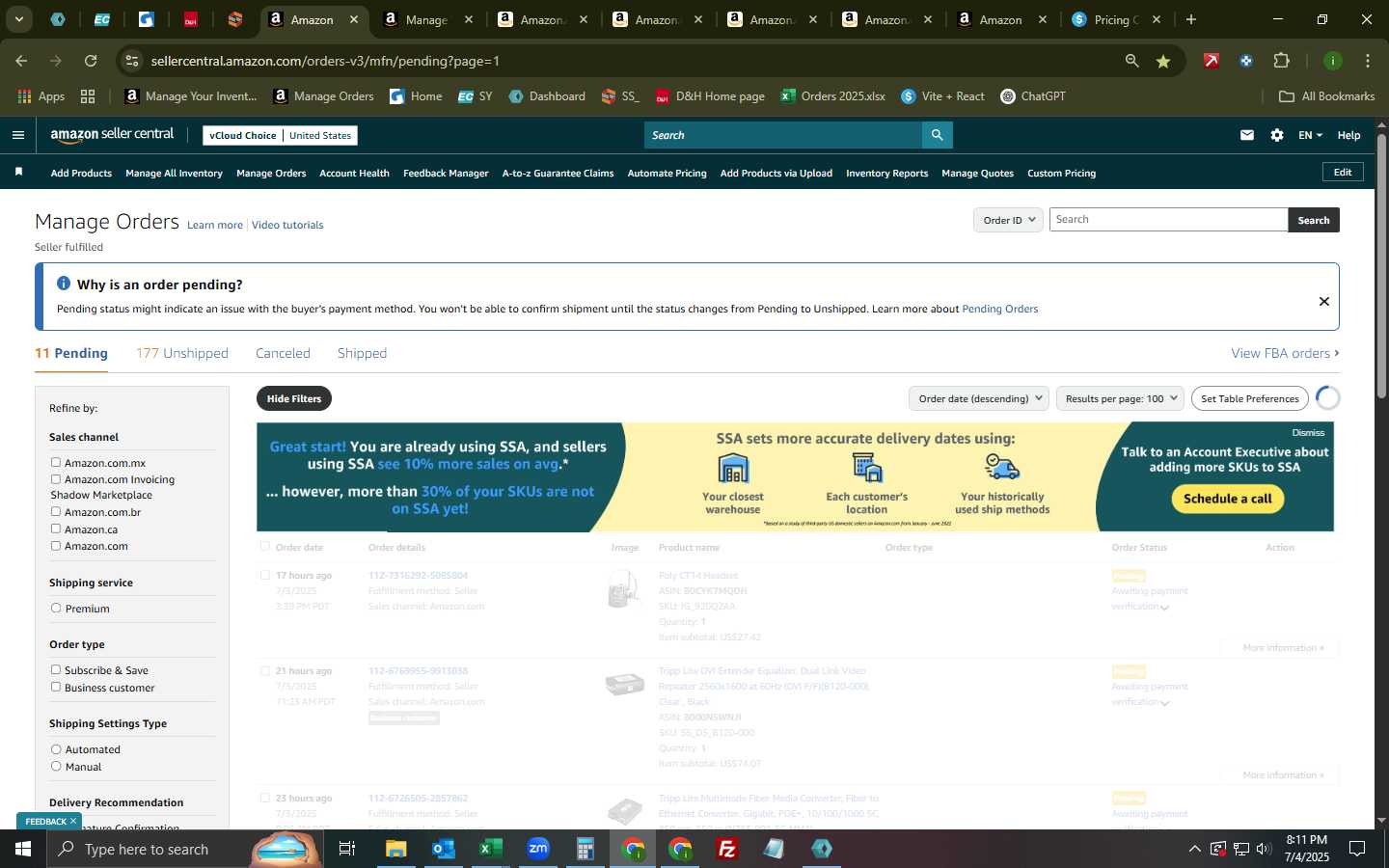Image resolution: width=1389 pixels, height=868 pixels.
Task: Expand the browser tab search dropdown
Action: point(18,19)
